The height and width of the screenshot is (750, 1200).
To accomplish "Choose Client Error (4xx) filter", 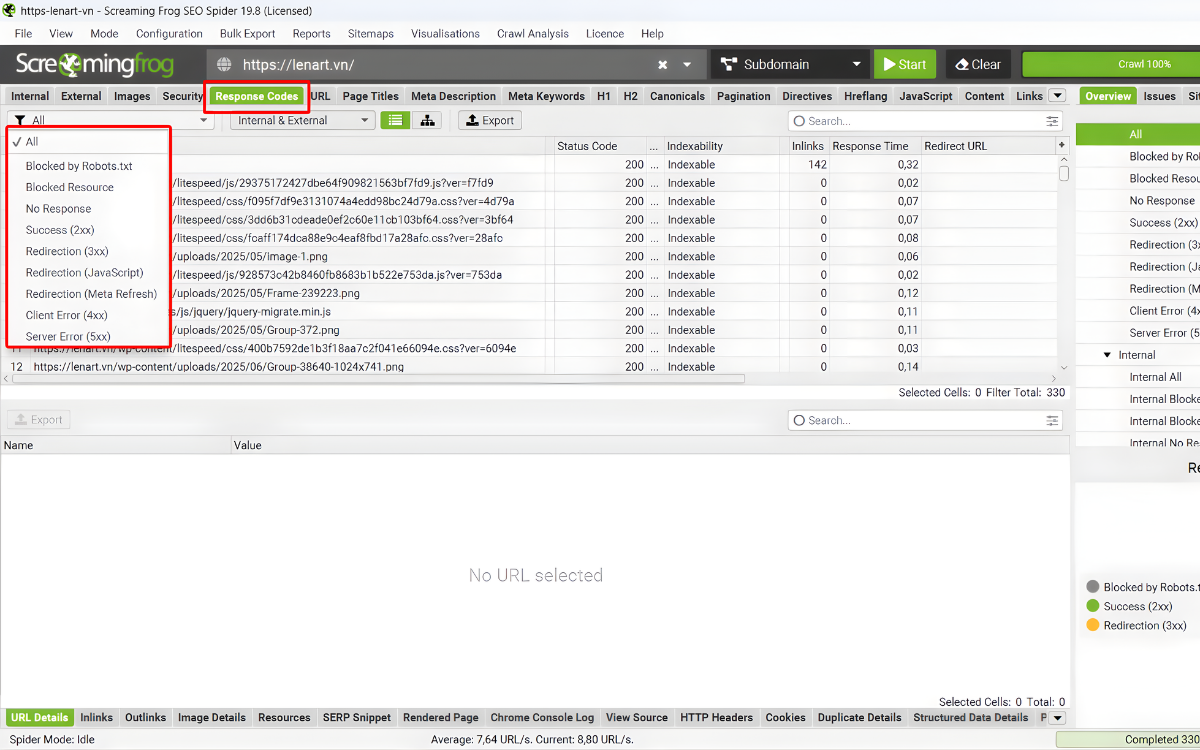I will tap(66, 315).
